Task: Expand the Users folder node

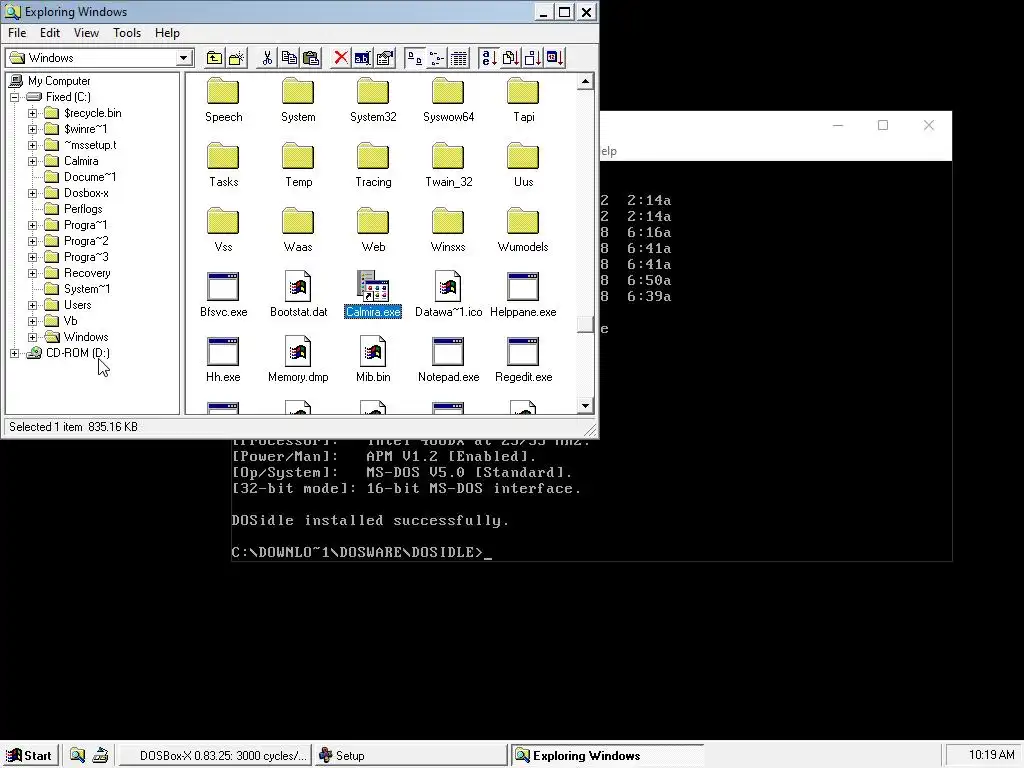Action: tap(33, 306)
